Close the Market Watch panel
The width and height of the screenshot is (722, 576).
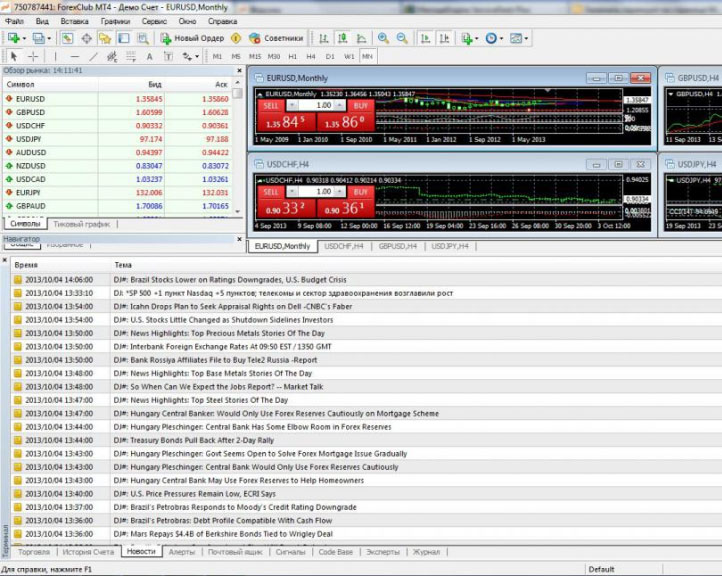tap(239, 70)
